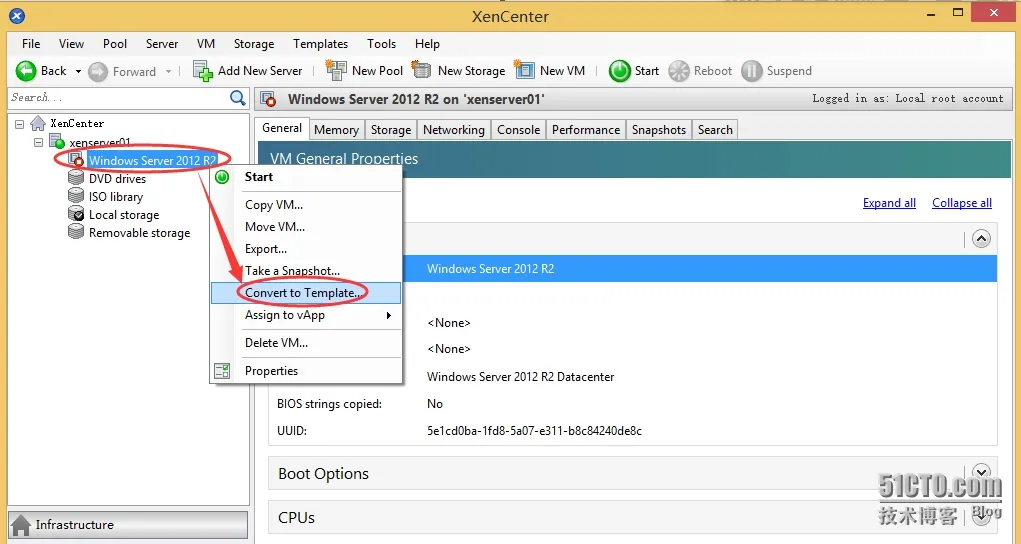The width and height of the screenshot is (1021, 544).
Task: Select Removable storage tree entry
Action: click(x=139, y=233)
